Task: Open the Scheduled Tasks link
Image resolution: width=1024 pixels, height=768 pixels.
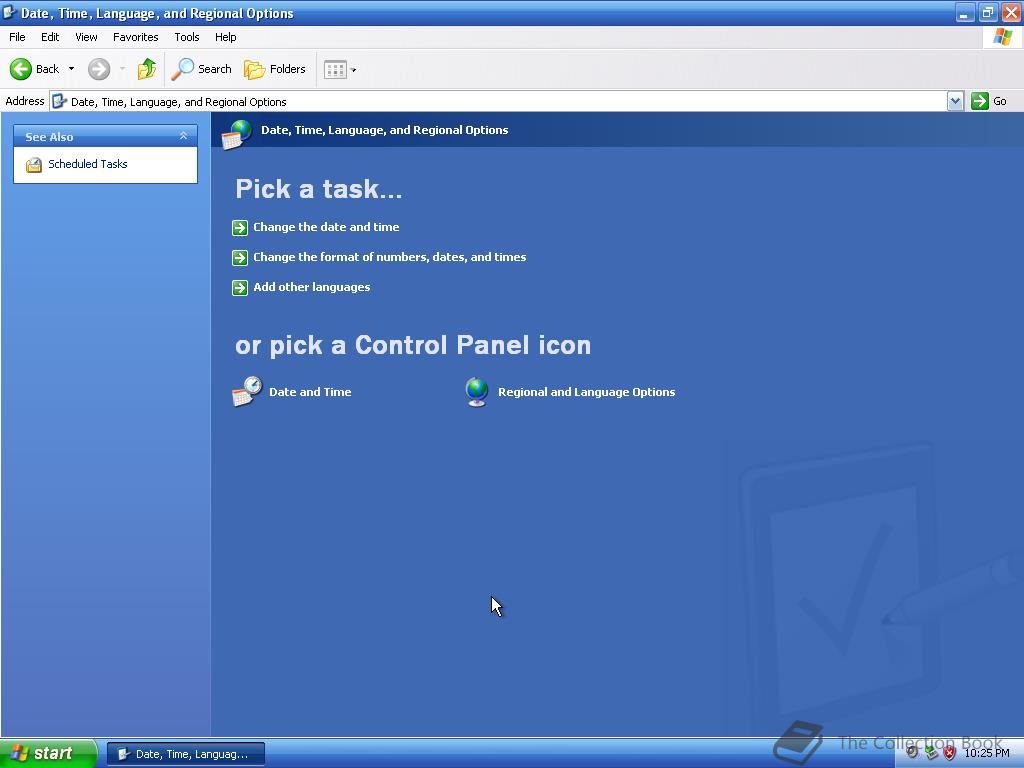Action: point(88,164)
